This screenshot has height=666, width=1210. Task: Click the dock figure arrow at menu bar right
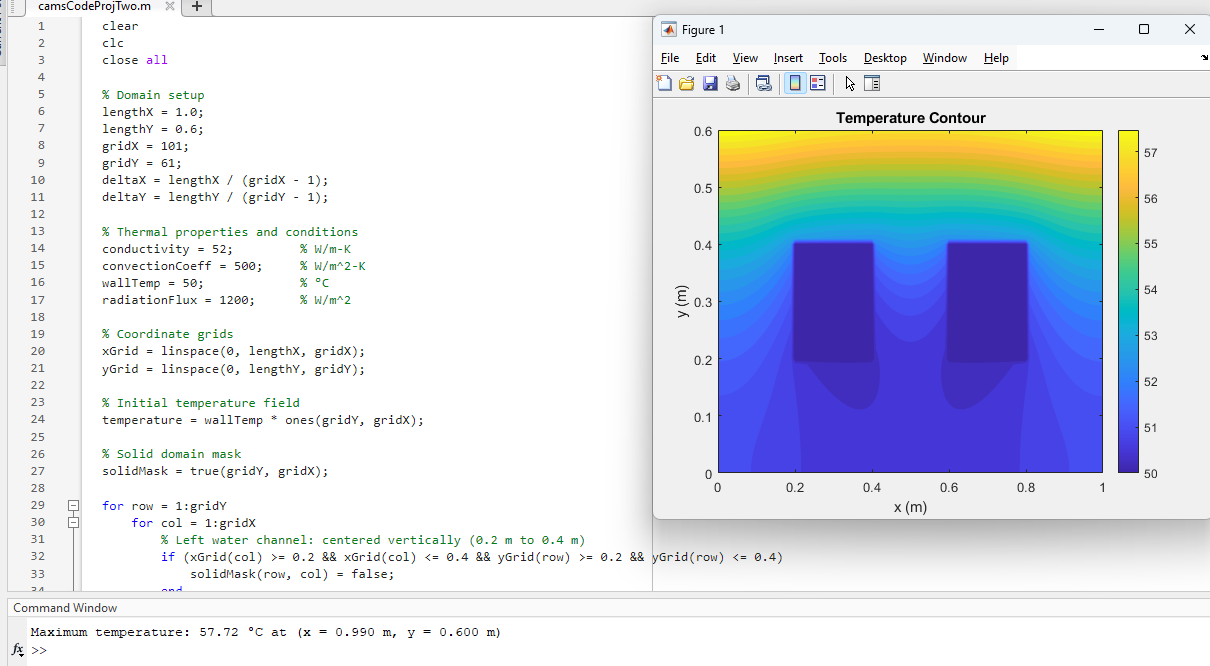pos(1204,58)
